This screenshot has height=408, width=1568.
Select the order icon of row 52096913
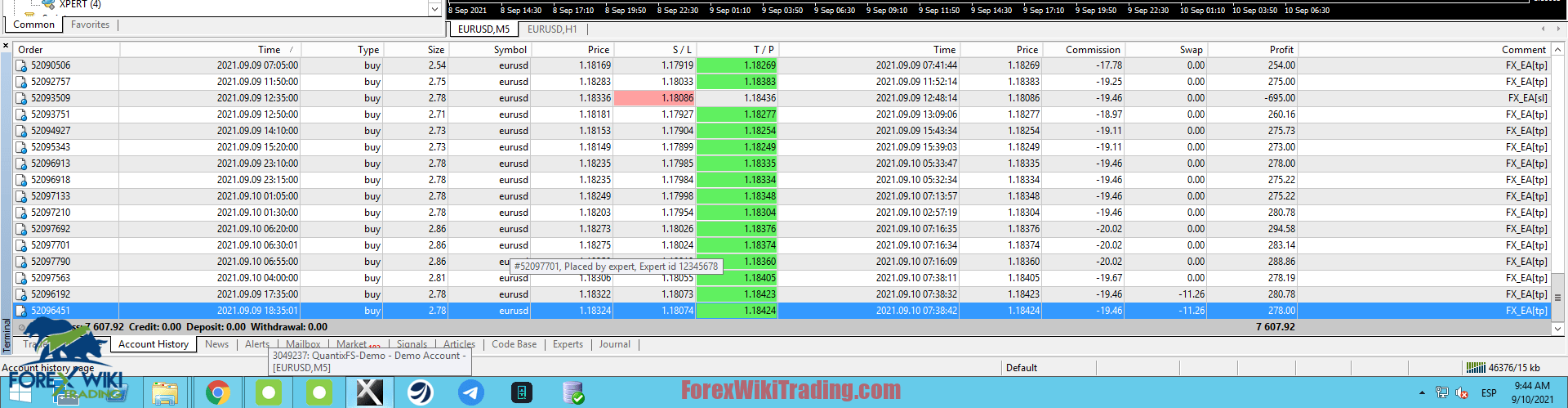click(x=21, y=164)
